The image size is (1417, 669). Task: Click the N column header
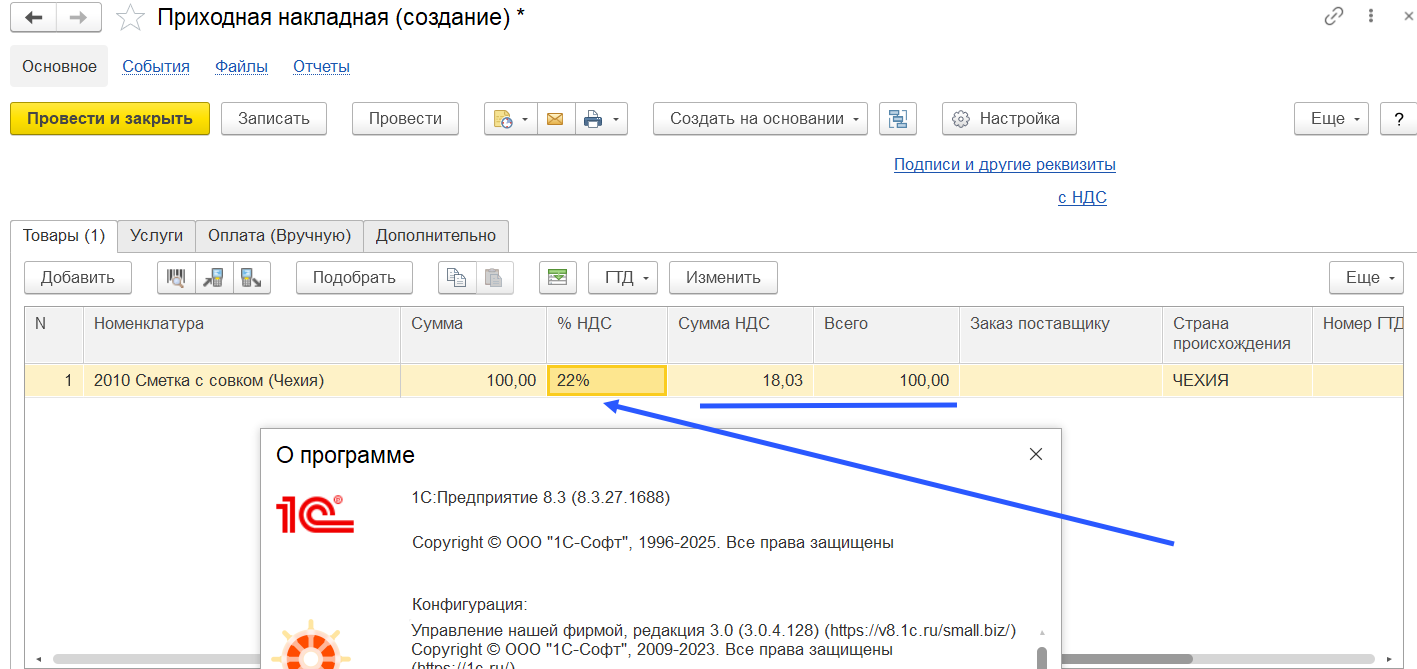click(54, 335)
